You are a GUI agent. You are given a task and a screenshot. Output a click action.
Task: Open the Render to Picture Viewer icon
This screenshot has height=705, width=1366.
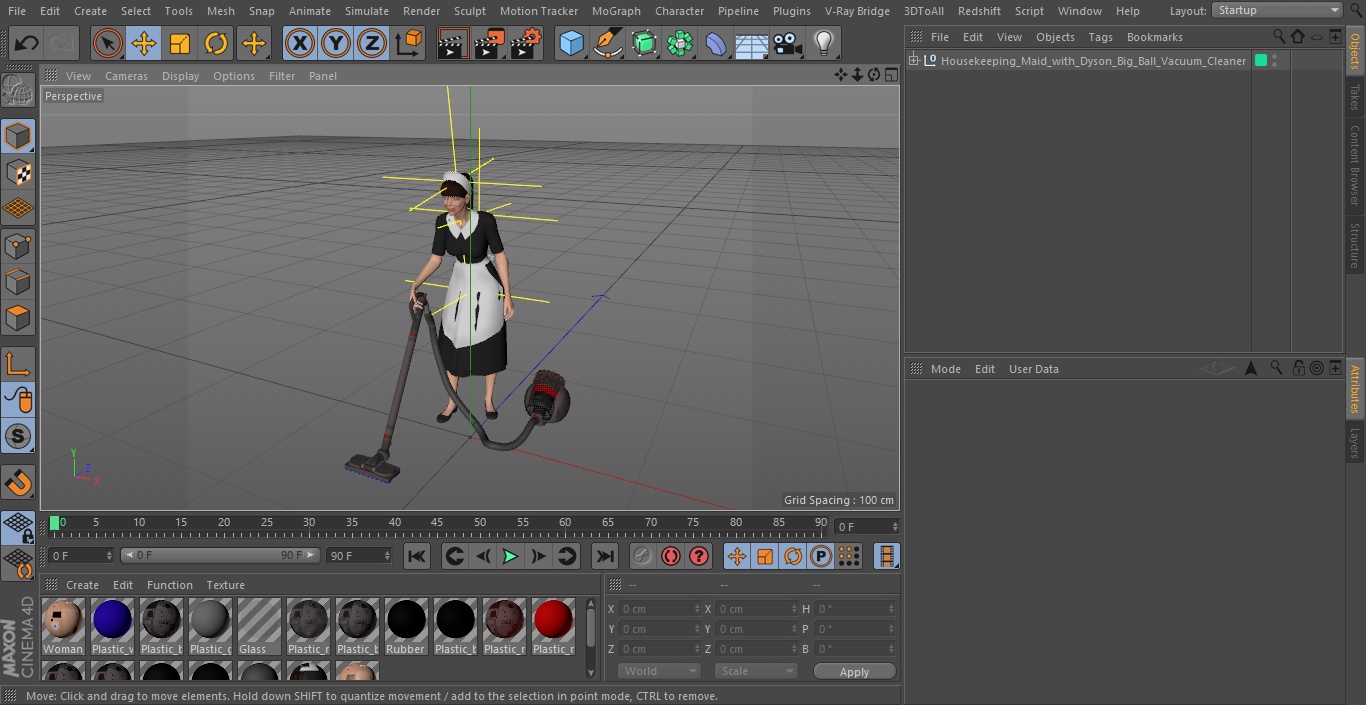[489, 43]
